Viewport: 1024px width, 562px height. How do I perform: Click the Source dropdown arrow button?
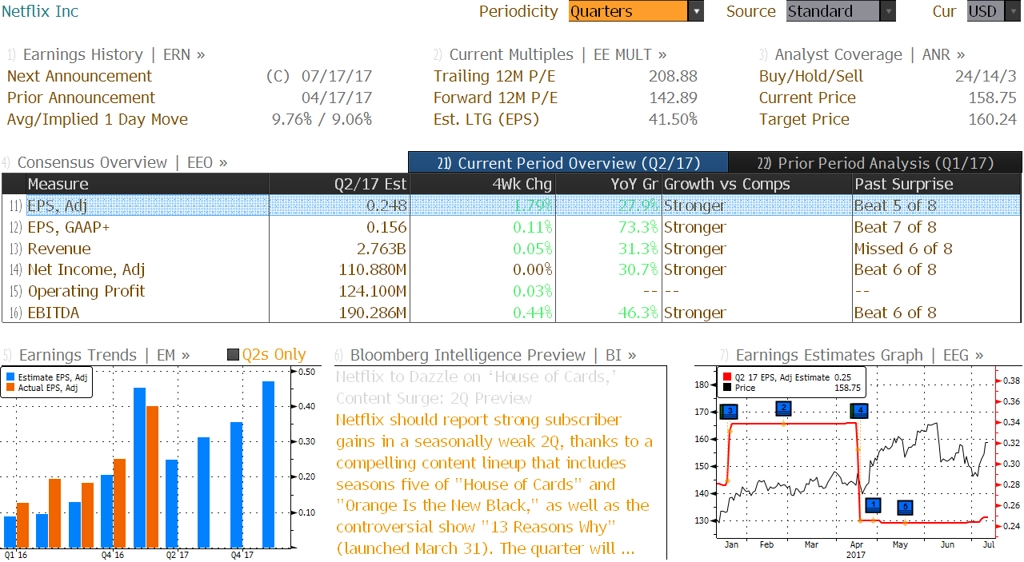click(x=888, y=11)
